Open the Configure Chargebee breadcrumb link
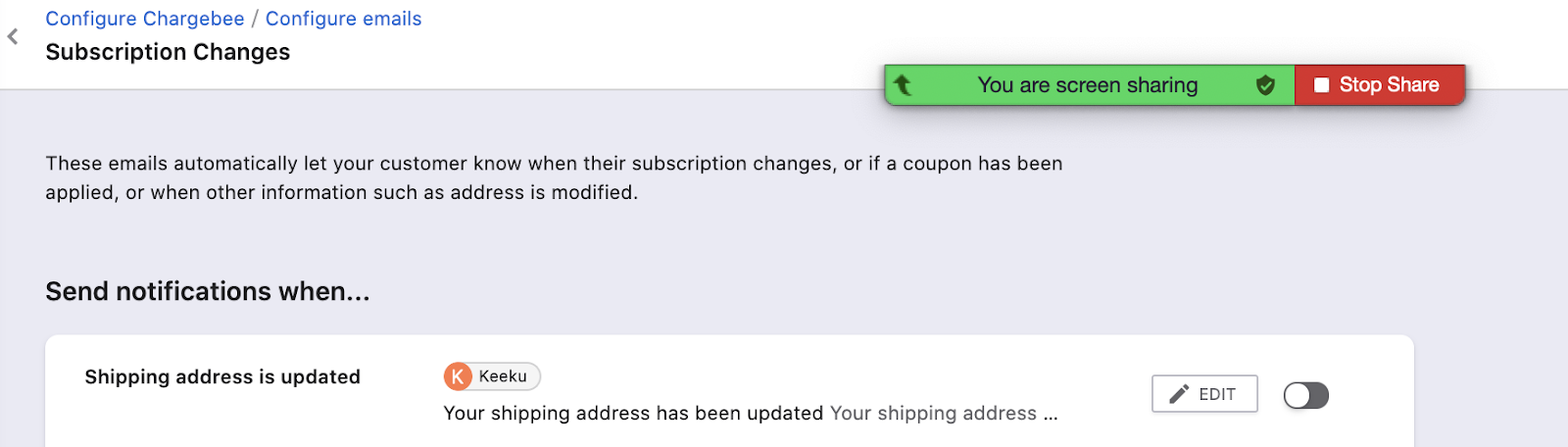 [145, 19]
